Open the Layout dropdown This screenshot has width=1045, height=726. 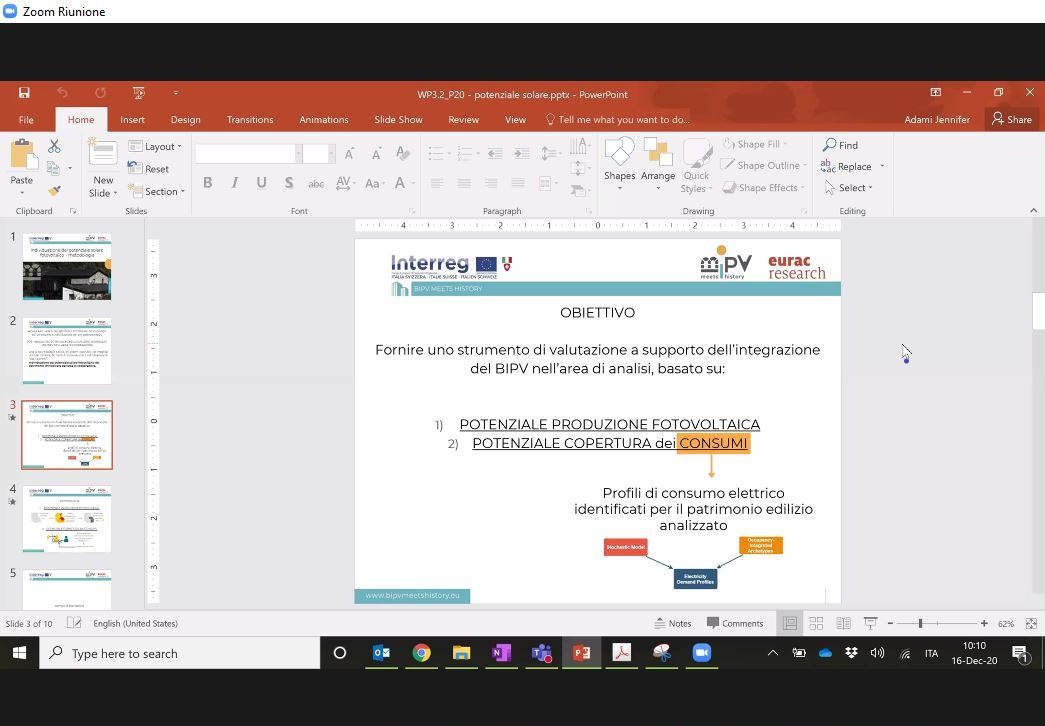(x=155, y=146)
